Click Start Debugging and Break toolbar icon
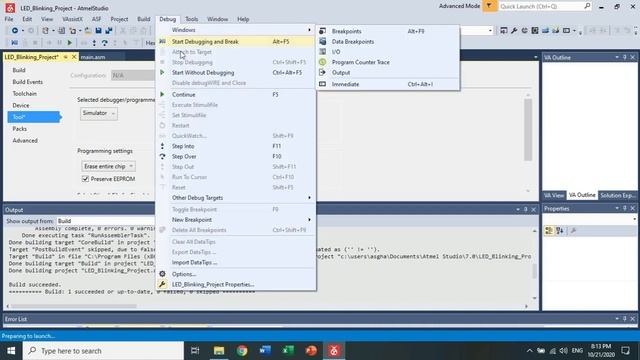 point(14,42)
